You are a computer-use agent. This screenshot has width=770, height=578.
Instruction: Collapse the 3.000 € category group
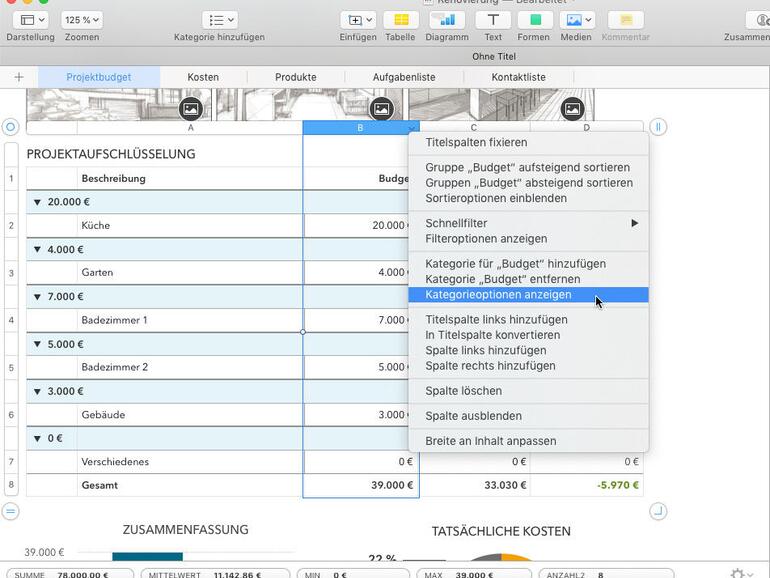(x=37, y=392)
